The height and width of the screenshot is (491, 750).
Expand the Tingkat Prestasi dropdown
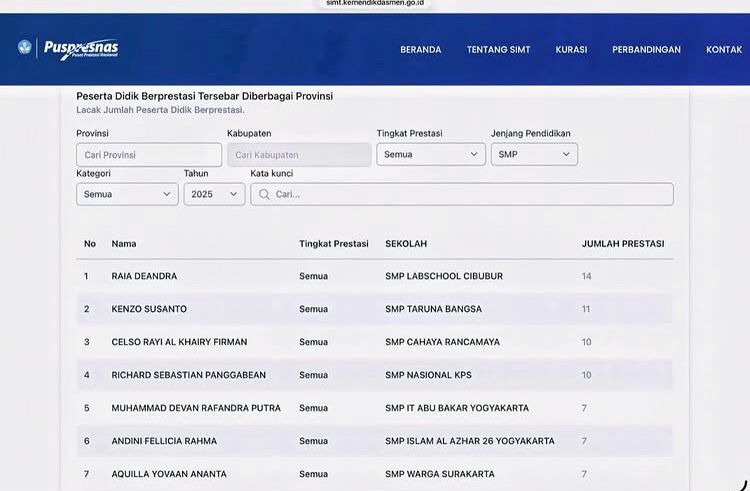tap(430, 155)
